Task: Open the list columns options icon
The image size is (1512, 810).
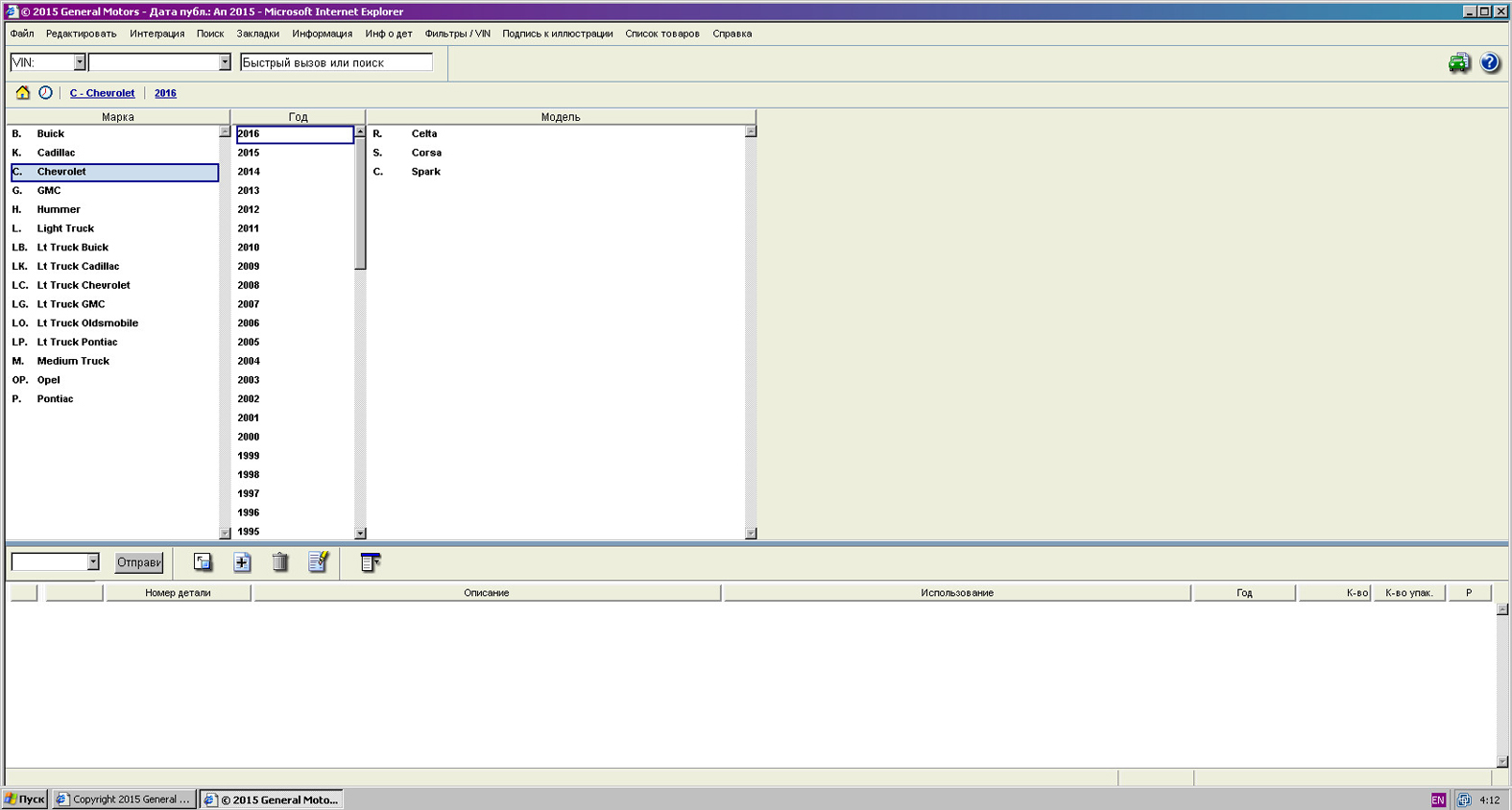Action: (x=370, y=562)
